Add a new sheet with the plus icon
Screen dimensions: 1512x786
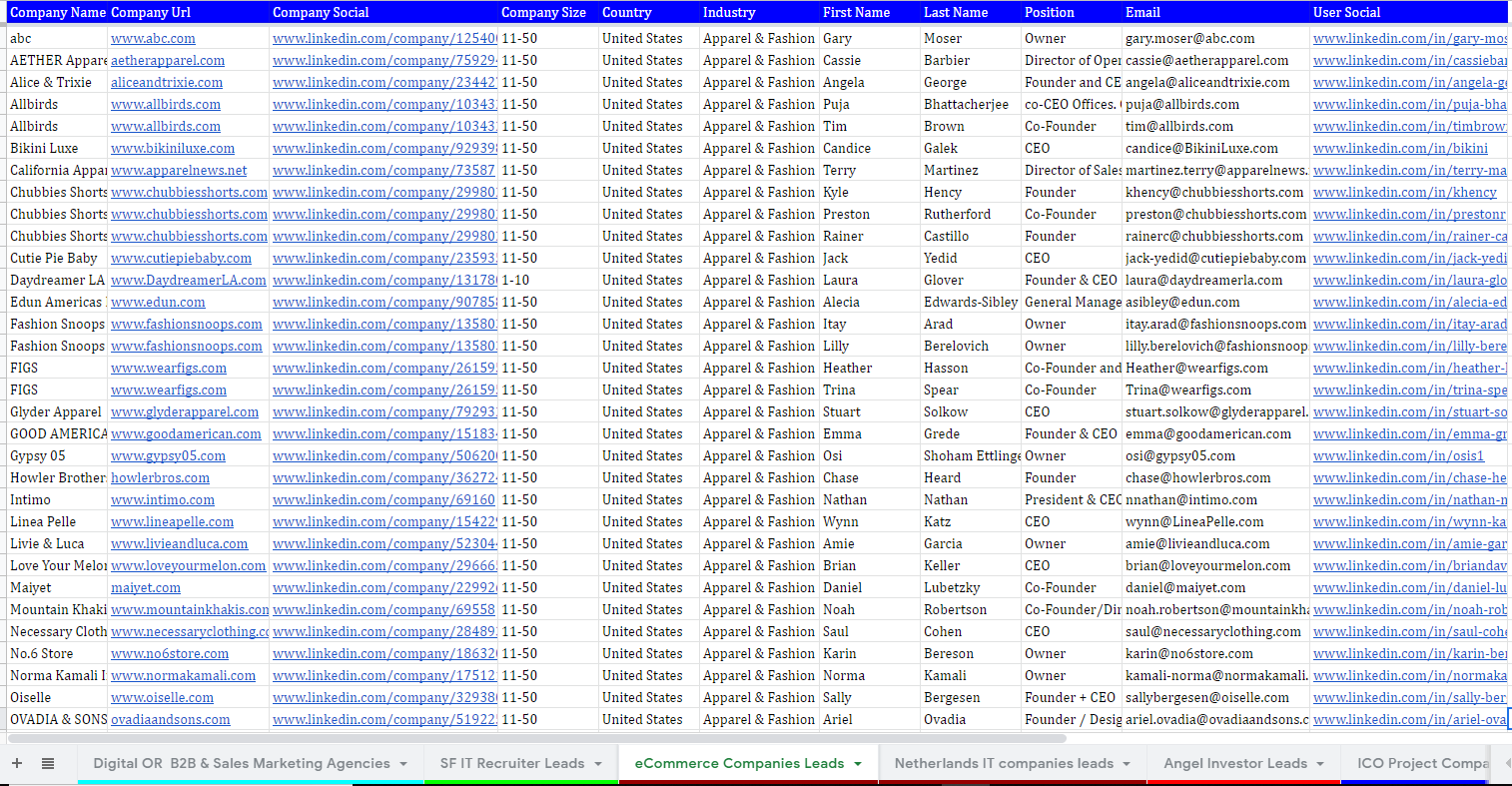(15, 763)
